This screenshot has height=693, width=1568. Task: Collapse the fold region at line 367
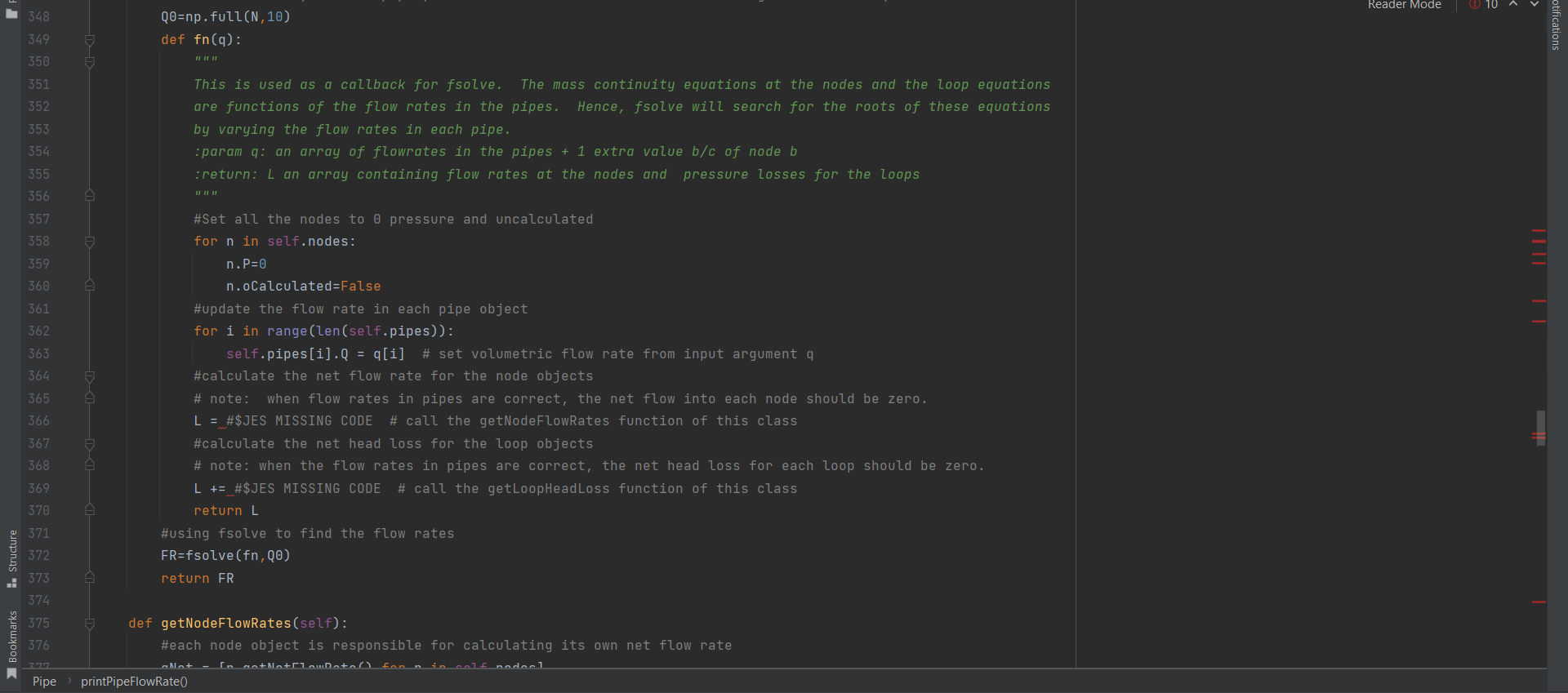coord(90,444)
